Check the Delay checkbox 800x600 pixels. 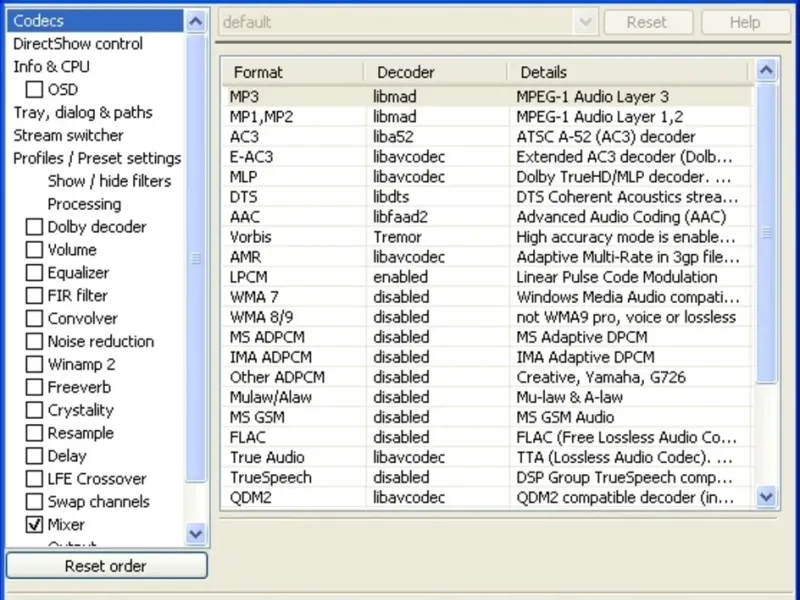coord(34,456)
